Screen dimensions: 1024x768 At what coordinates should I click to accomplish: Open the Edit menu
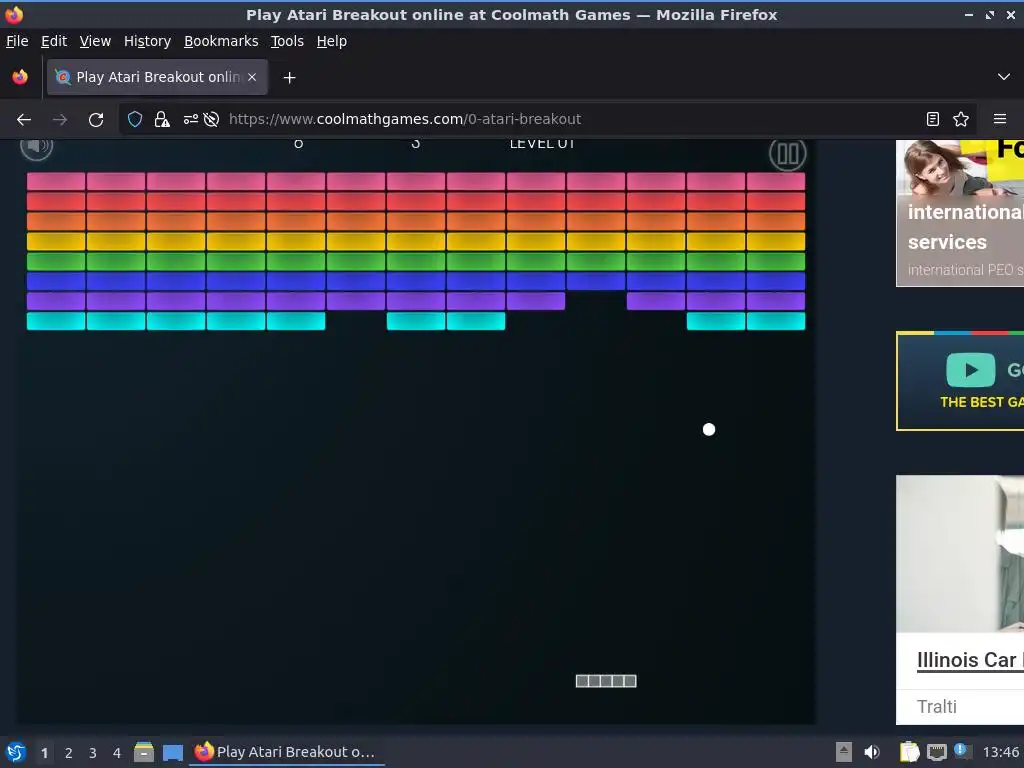pos(54,41)
